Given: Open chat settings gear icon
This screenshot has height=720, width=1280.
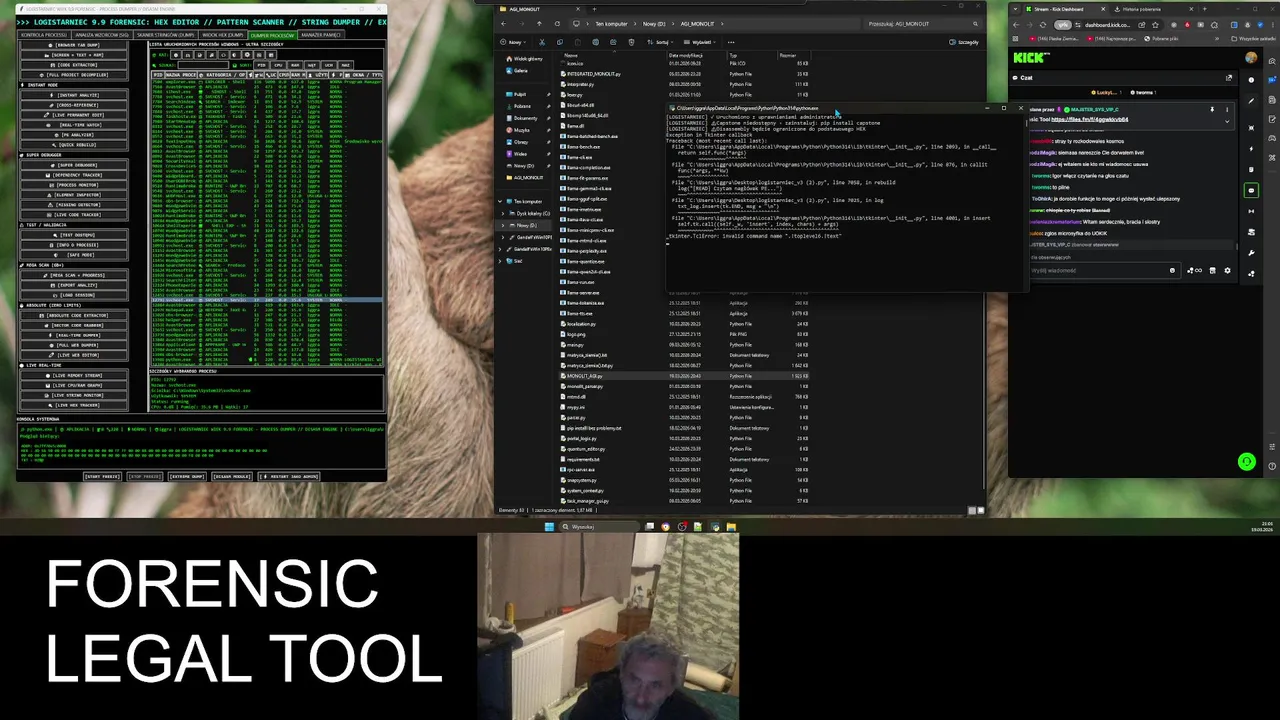Looking at the screenshot, I should click(x=1227, y=270).
